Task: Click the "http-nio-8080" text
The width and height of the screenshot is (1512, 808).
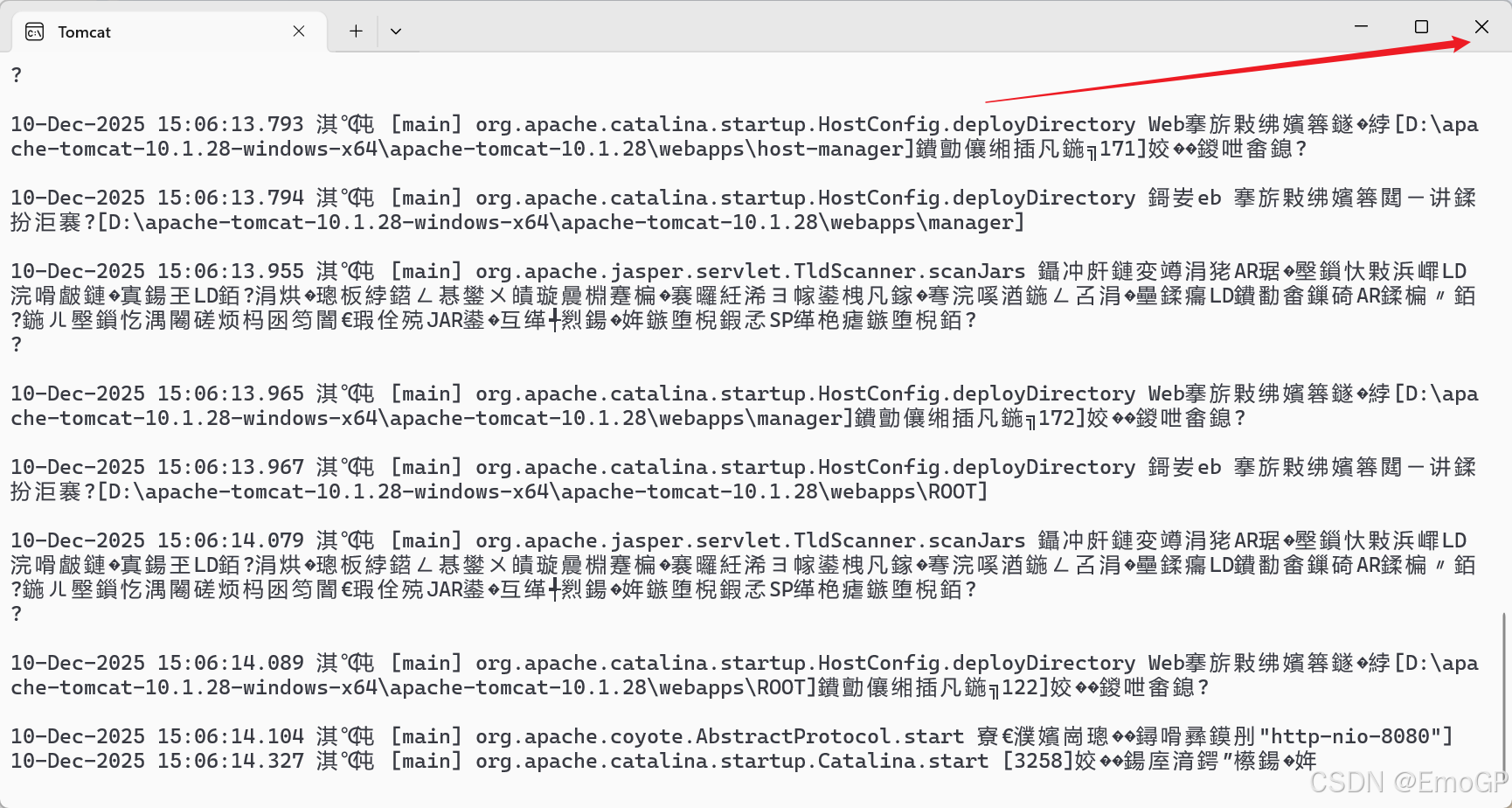Action: click(1349, 736)
